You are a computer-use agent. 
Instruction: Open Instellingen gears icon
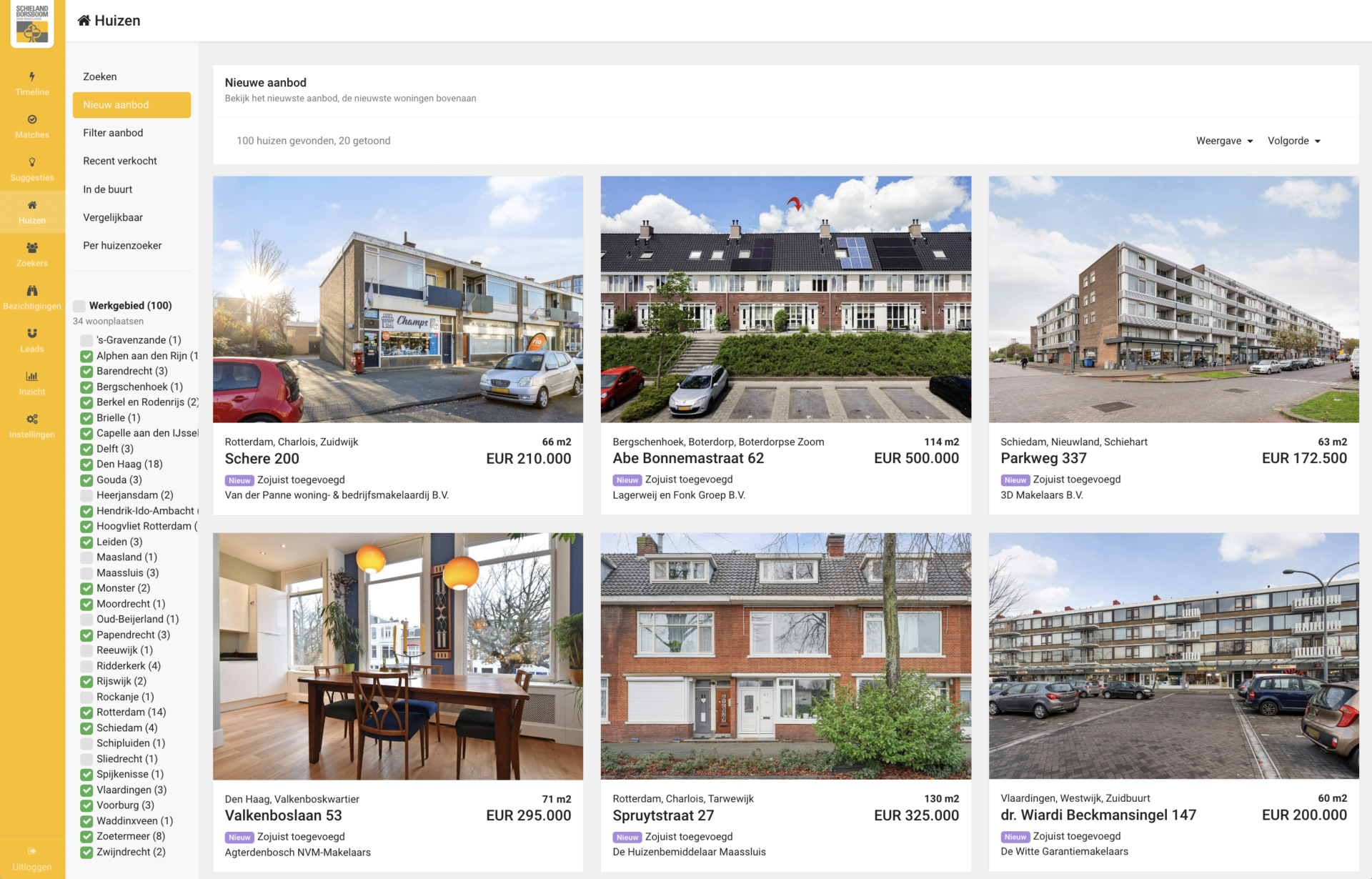tap(32, 419)
